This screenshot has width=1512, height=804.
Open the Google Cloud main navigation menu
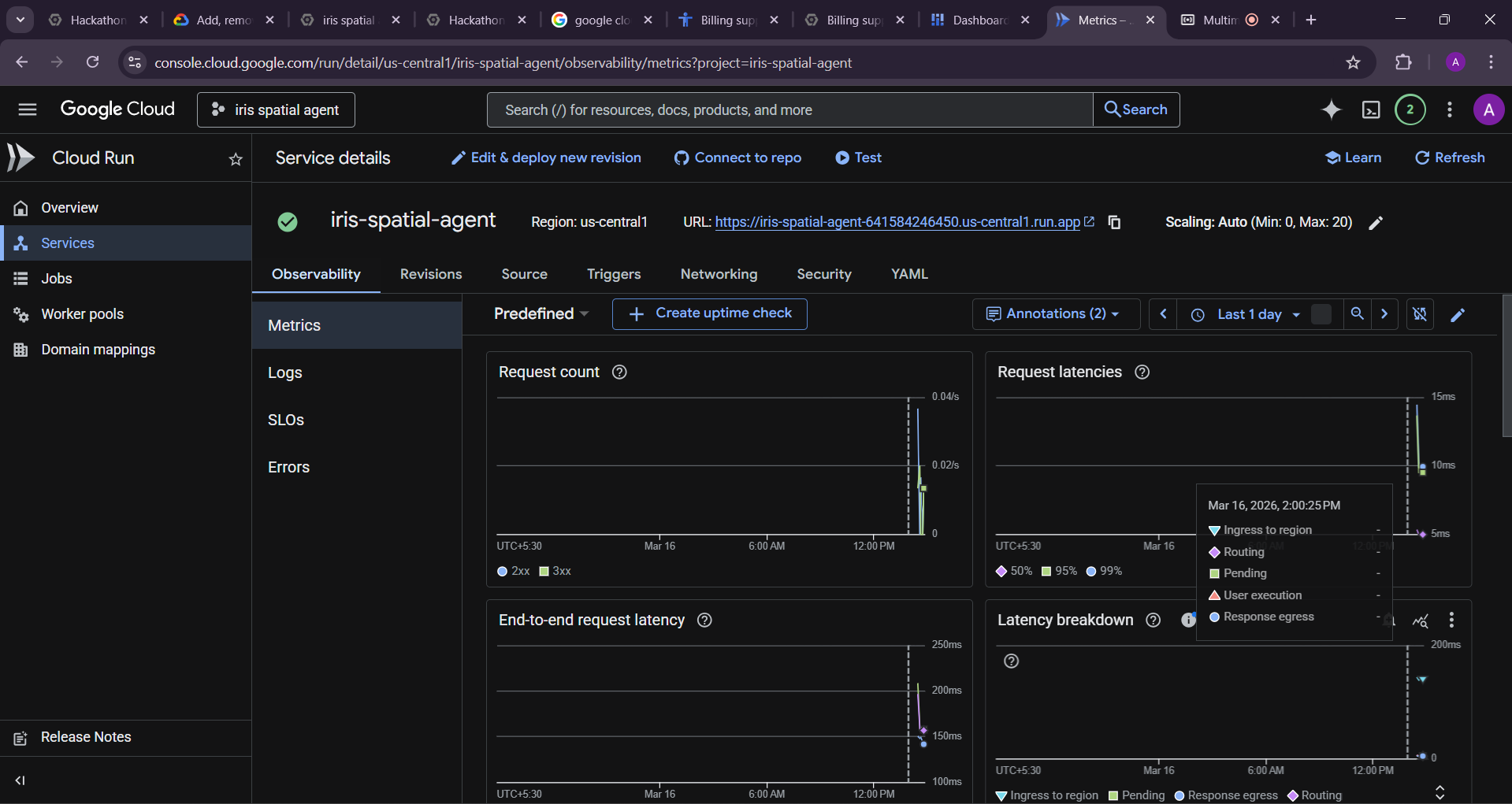pyautogui.click(x=28, y=109)
